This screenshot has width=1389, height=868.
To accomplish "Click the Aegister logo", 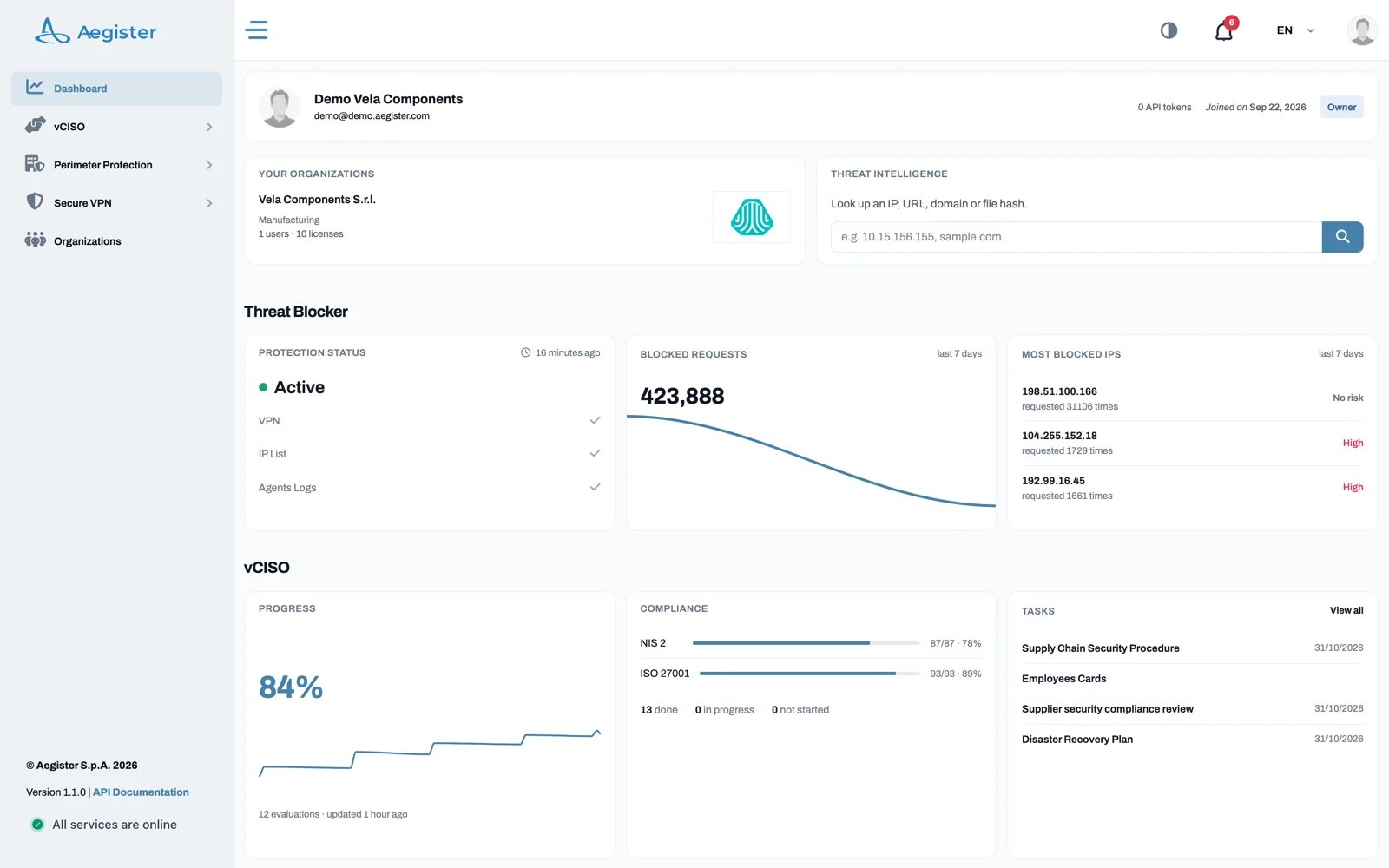I will (95, 31).
